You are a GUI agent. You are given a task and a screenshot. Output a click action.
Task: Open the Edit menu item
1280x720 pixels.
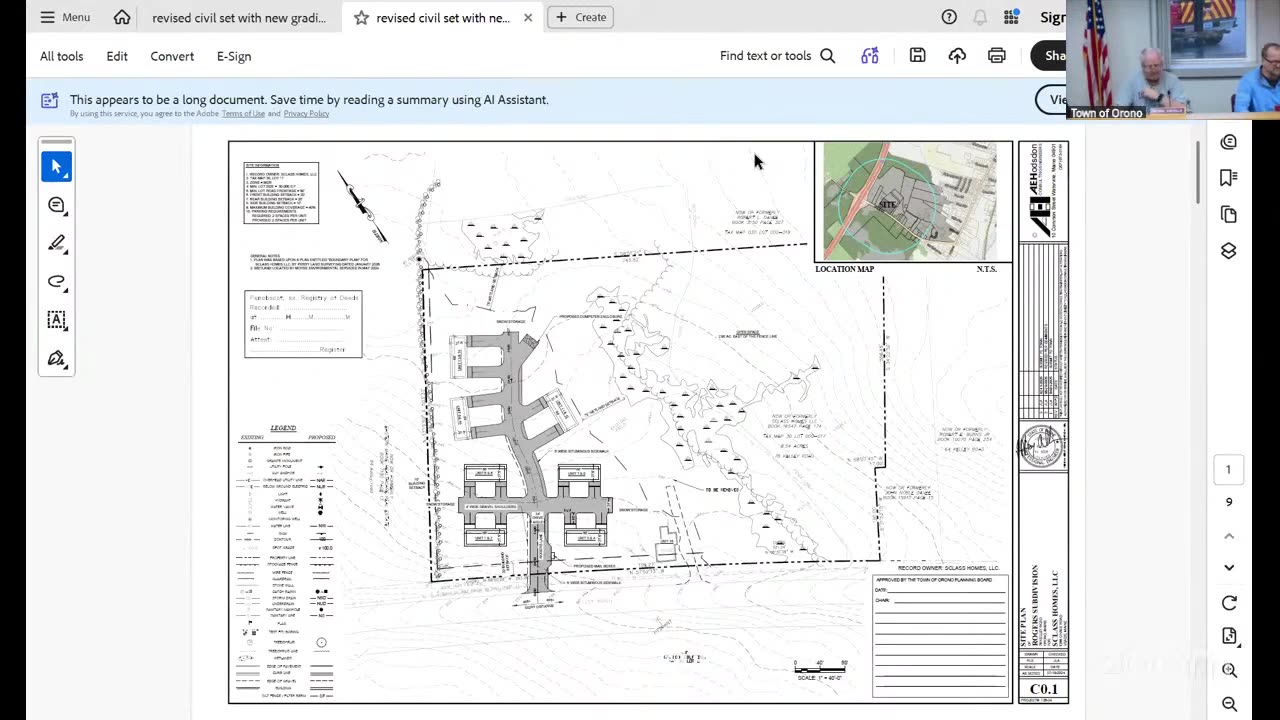point(117,56)
